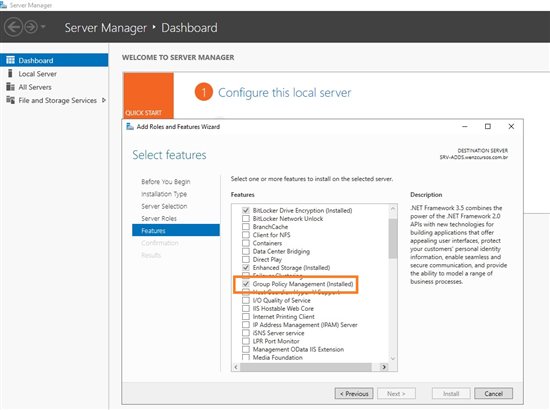Check the Media Foundation feature
This screenshot has width=550, height=410.
[246, 357]
